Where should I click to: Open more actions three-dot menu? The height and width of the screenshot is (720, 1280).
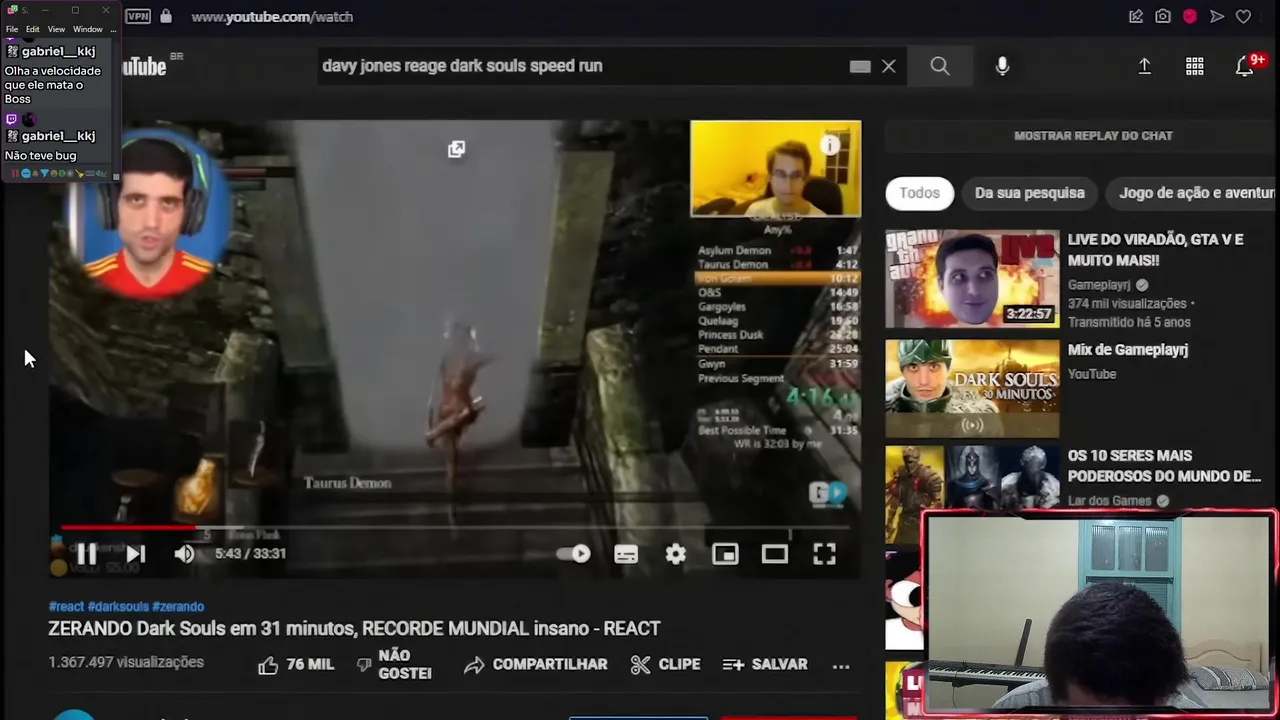[x=841, y=665]
